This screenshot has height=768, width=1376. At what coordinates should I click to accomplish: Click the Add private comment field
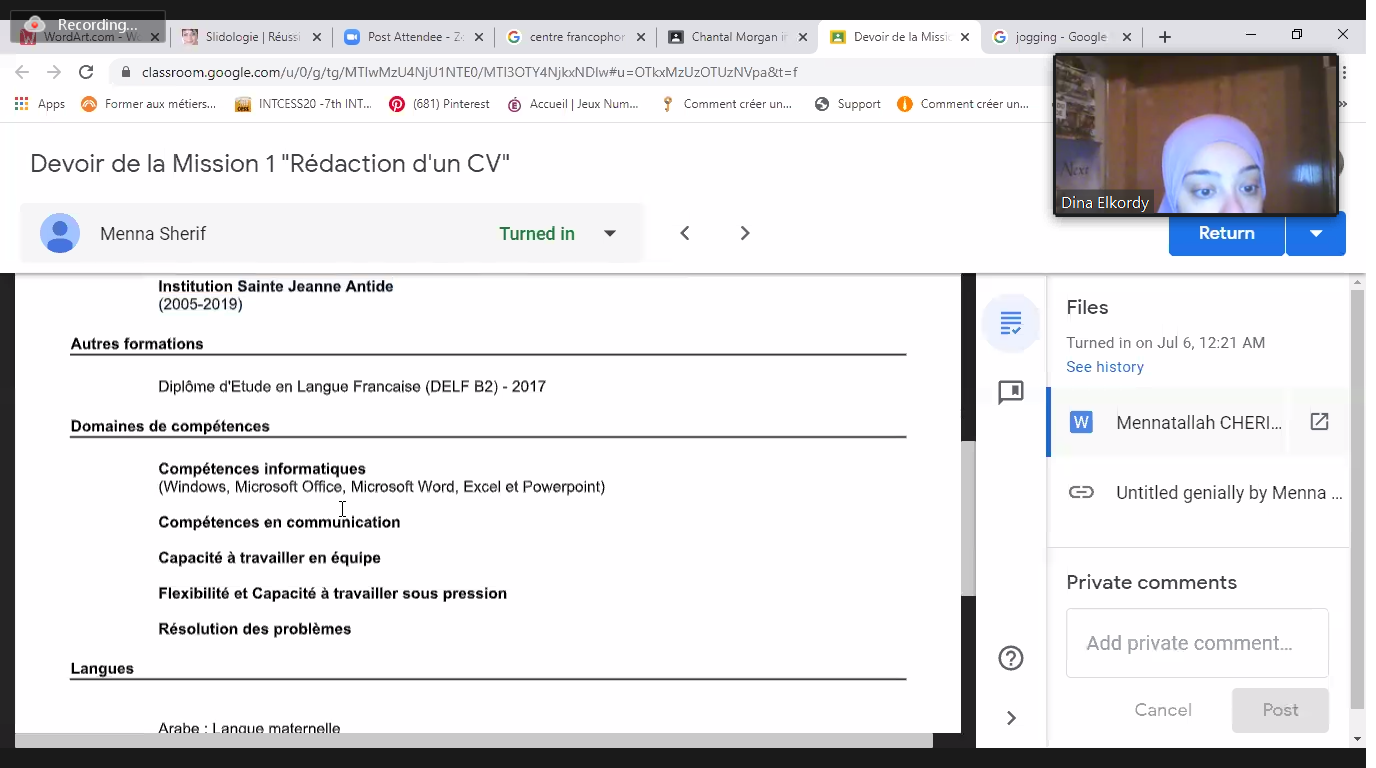(1197, 643)
